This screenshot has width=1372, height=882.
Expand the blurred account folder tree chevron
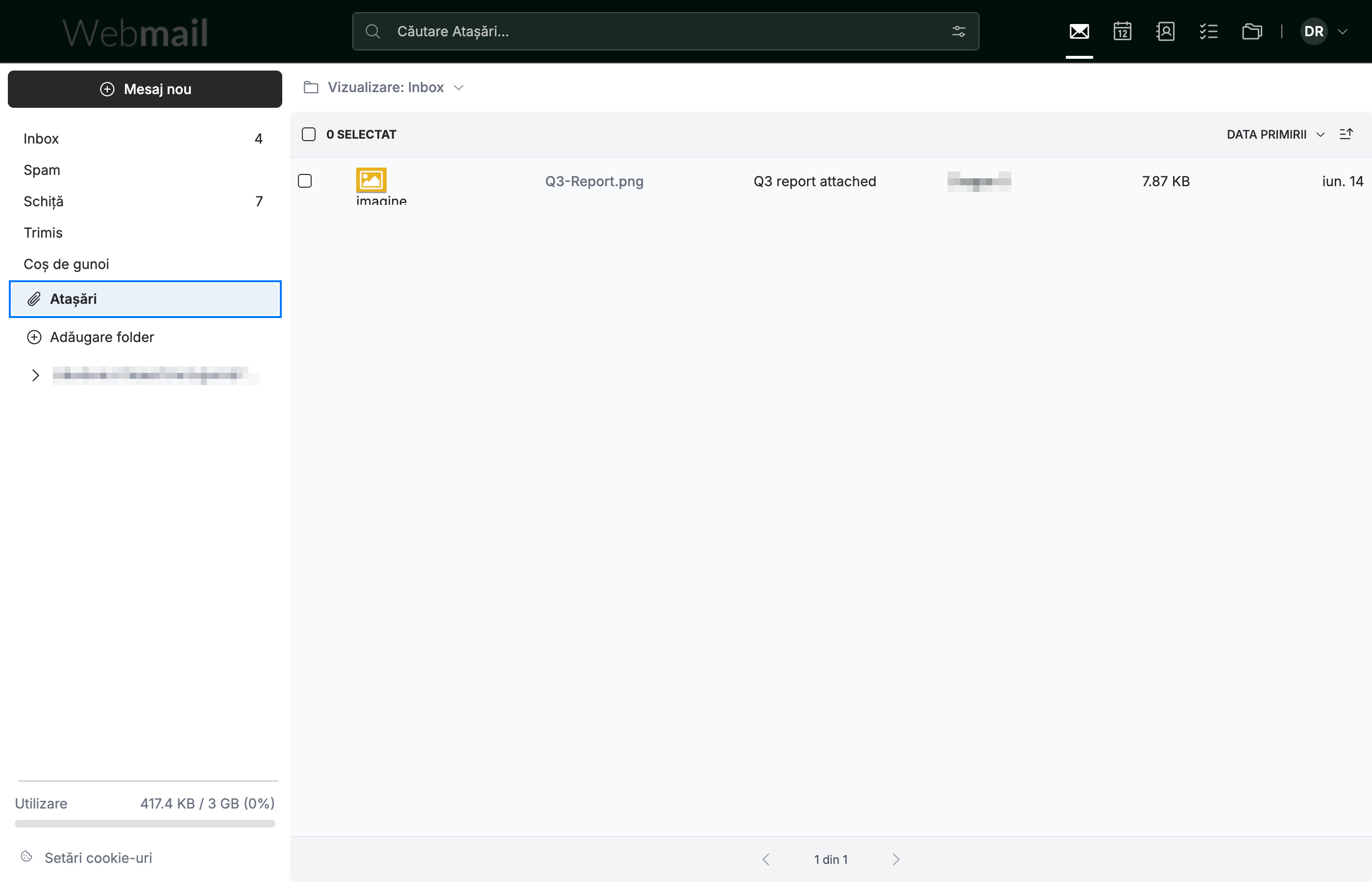point(35,376)
